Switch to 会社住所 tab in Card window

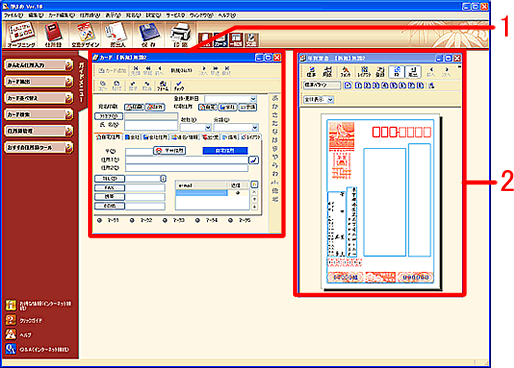155,137
